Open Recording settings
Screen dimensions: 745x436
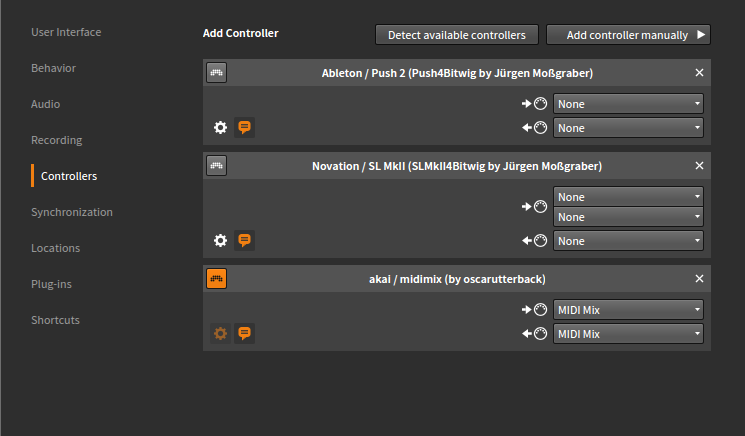(57, 140)
